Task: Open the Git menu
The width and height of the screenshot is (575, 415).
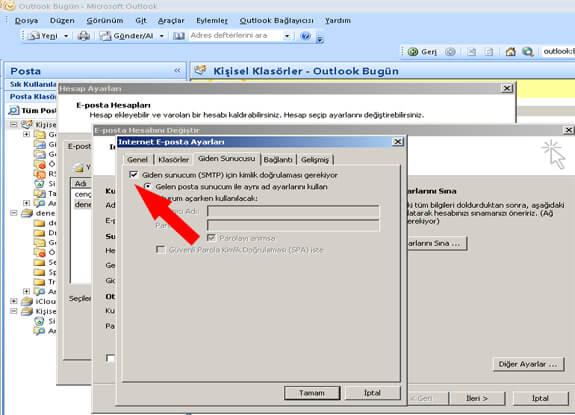Action: click(x=141, y=21)
